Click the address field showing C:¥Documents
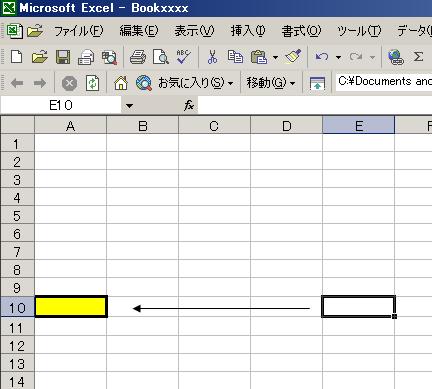432x389 pixels. pos(384,82)
